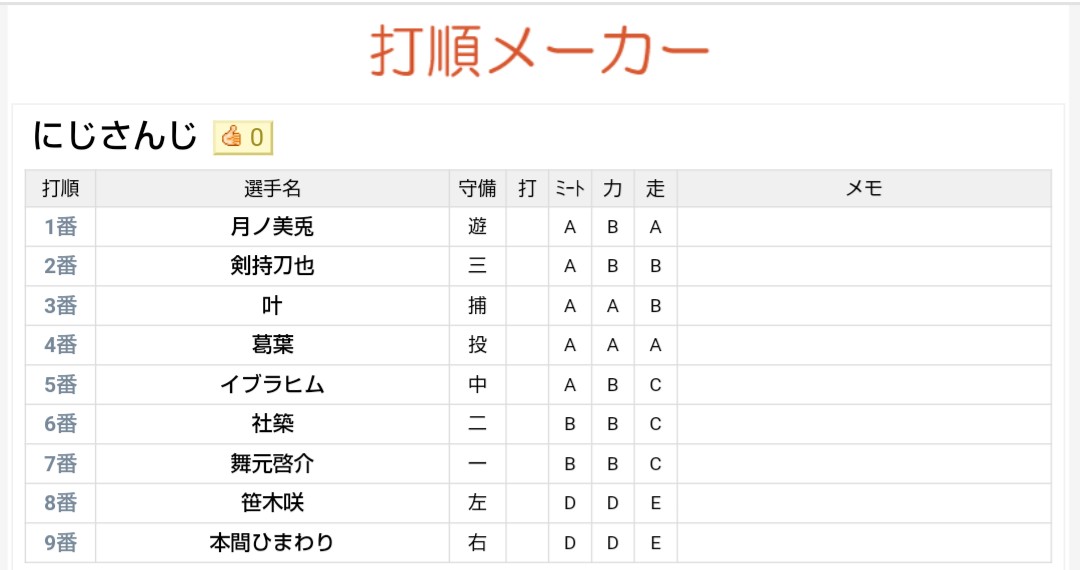Viewport: 1080px width, 570px height.
Task: Select the 9番 batting slot
Action: click(61, 542)
